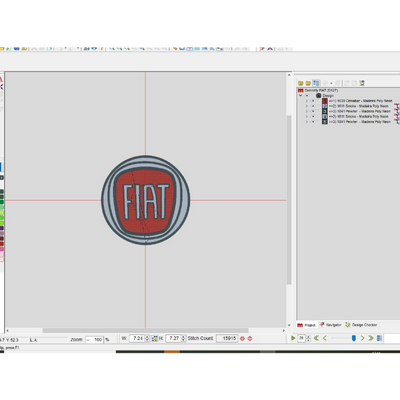The height and width of the screenshot is (400, 400).
Task: Expand the Cinnabar thread row numbered 1
Action: [x=307, y=101]
